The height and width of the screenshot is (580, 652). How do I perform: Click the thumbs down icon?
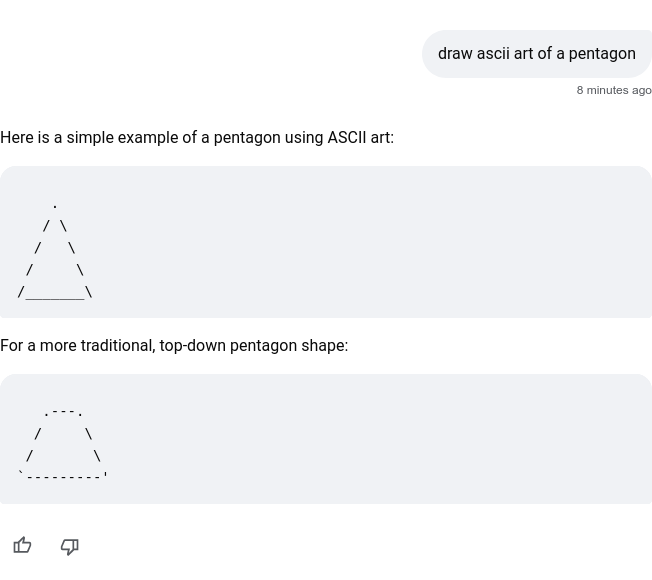pyautogui.click(x=69, y=546)
